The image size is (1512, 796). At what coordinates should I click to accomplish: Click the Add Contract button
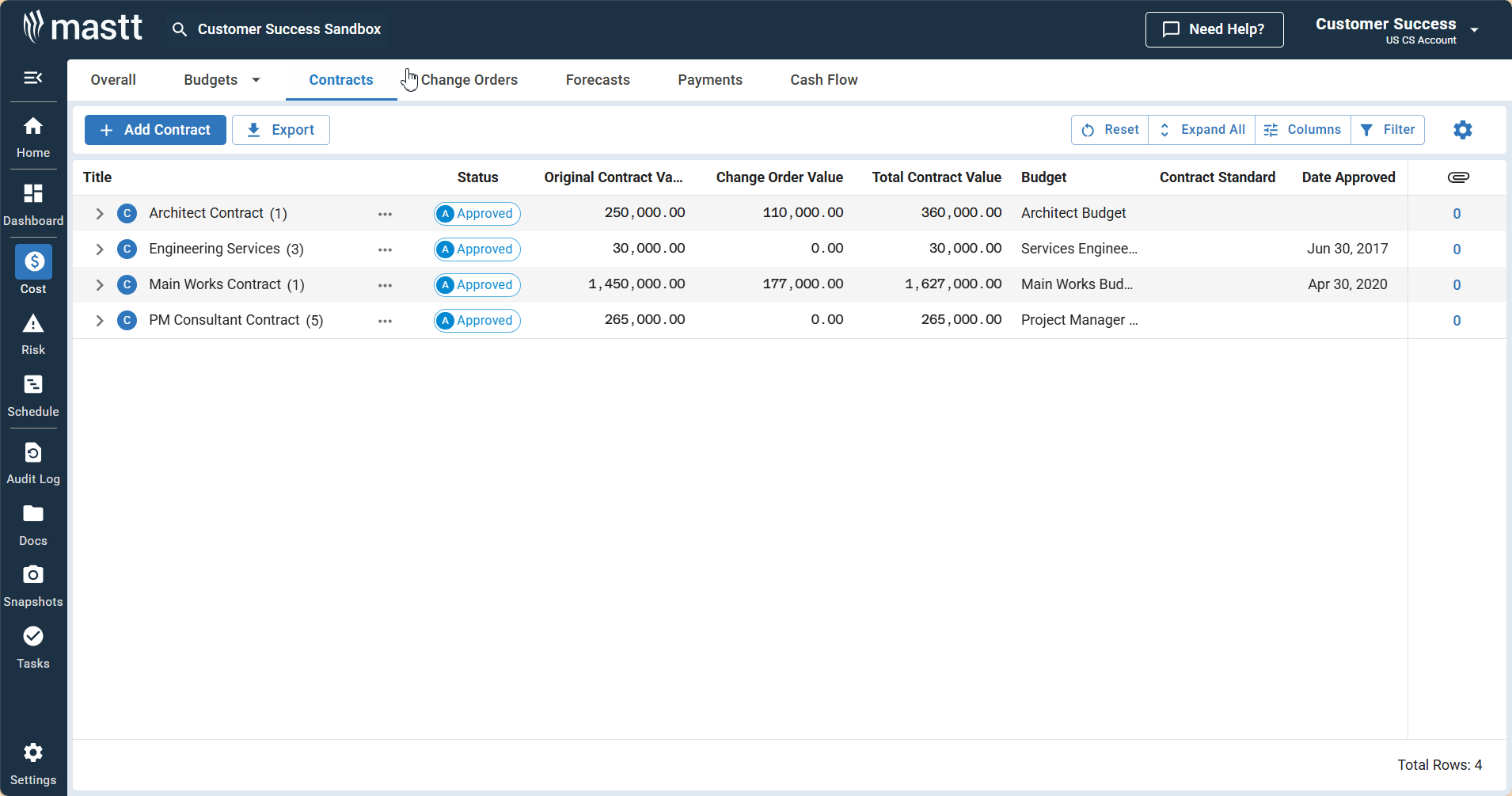[x=155, y=130]
